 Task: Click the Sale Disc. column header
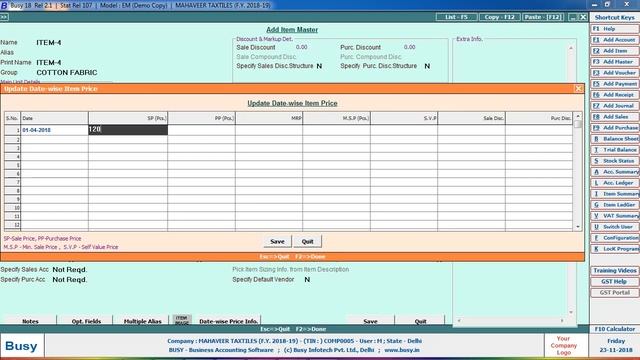click(x=471, y=118)
